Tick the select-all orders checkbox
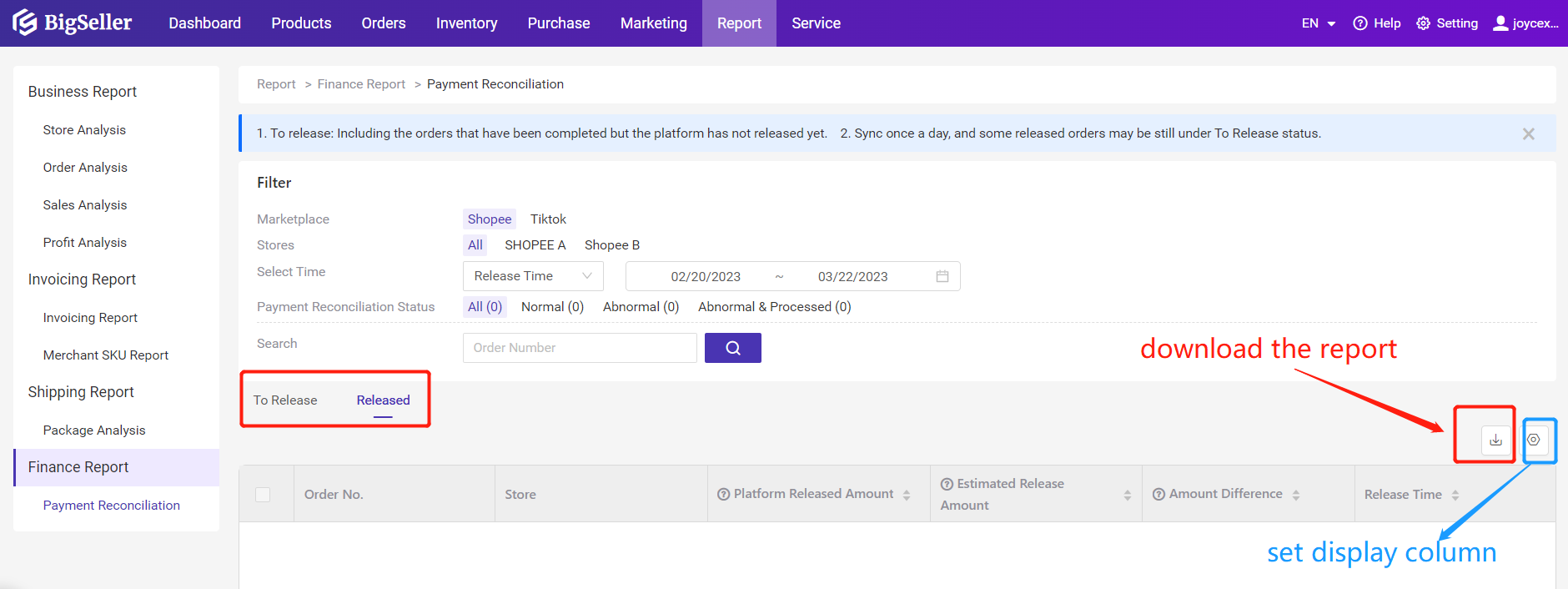 263,495
